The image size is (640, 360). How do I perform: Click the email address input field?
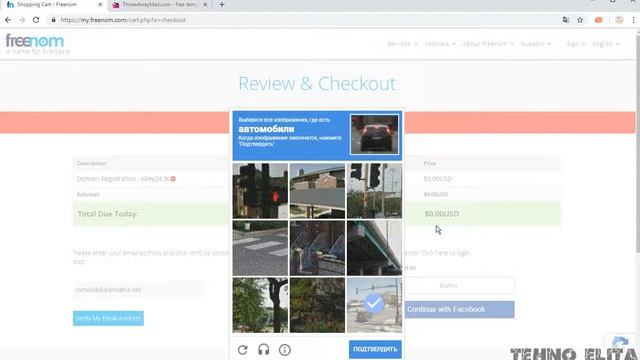tap(138, 290)
